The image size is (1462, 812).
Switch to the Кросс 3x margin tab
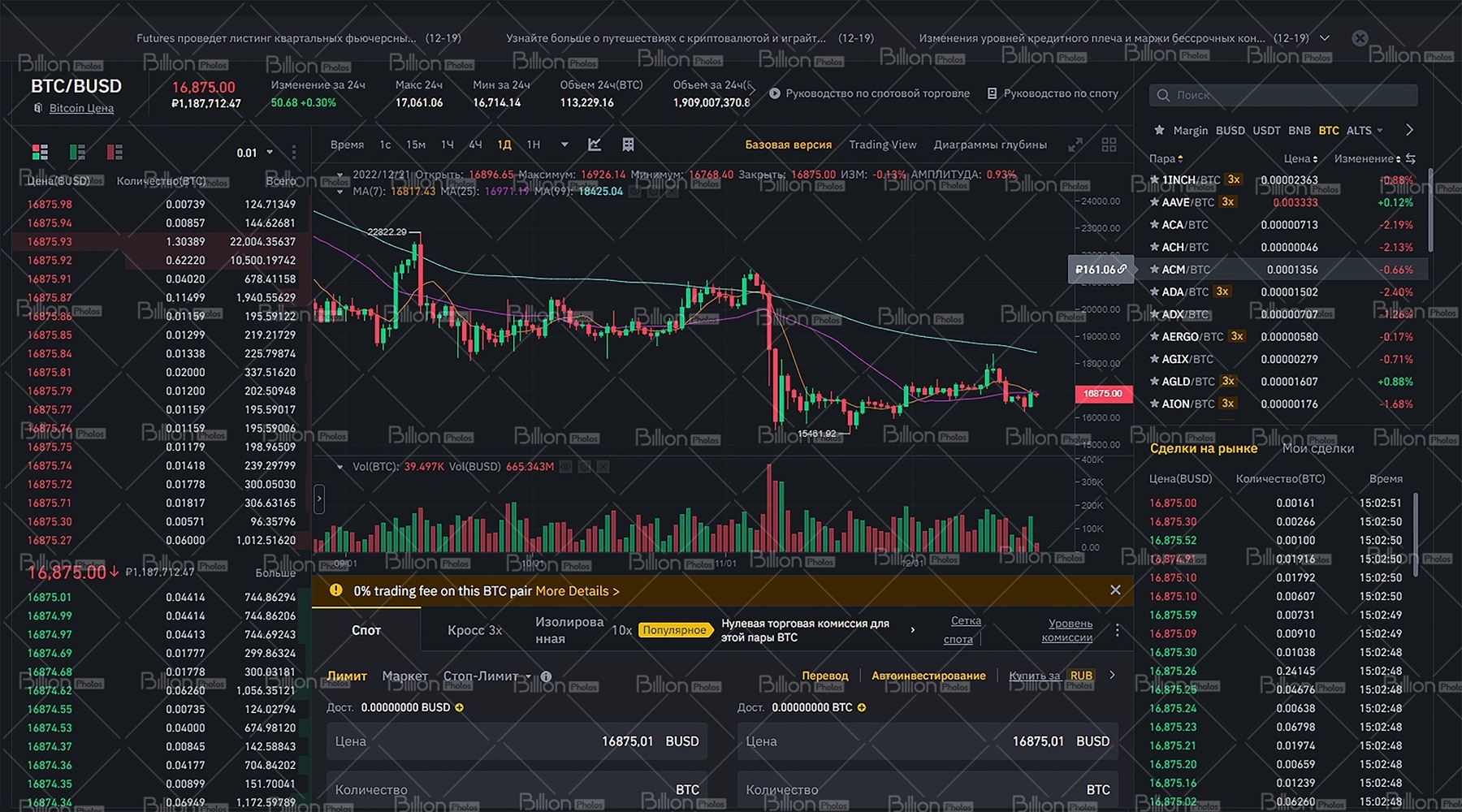coord(475,630)
